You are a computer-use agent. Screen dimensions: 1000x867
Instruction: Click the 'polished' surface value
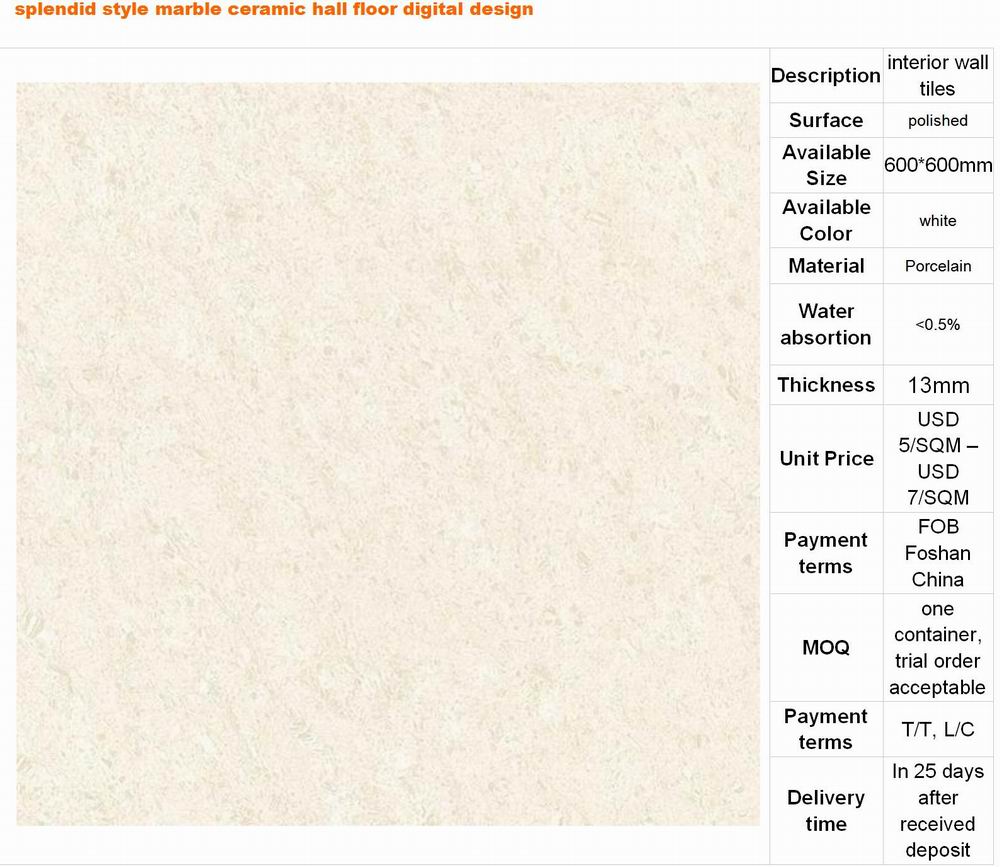pos(937,121)
